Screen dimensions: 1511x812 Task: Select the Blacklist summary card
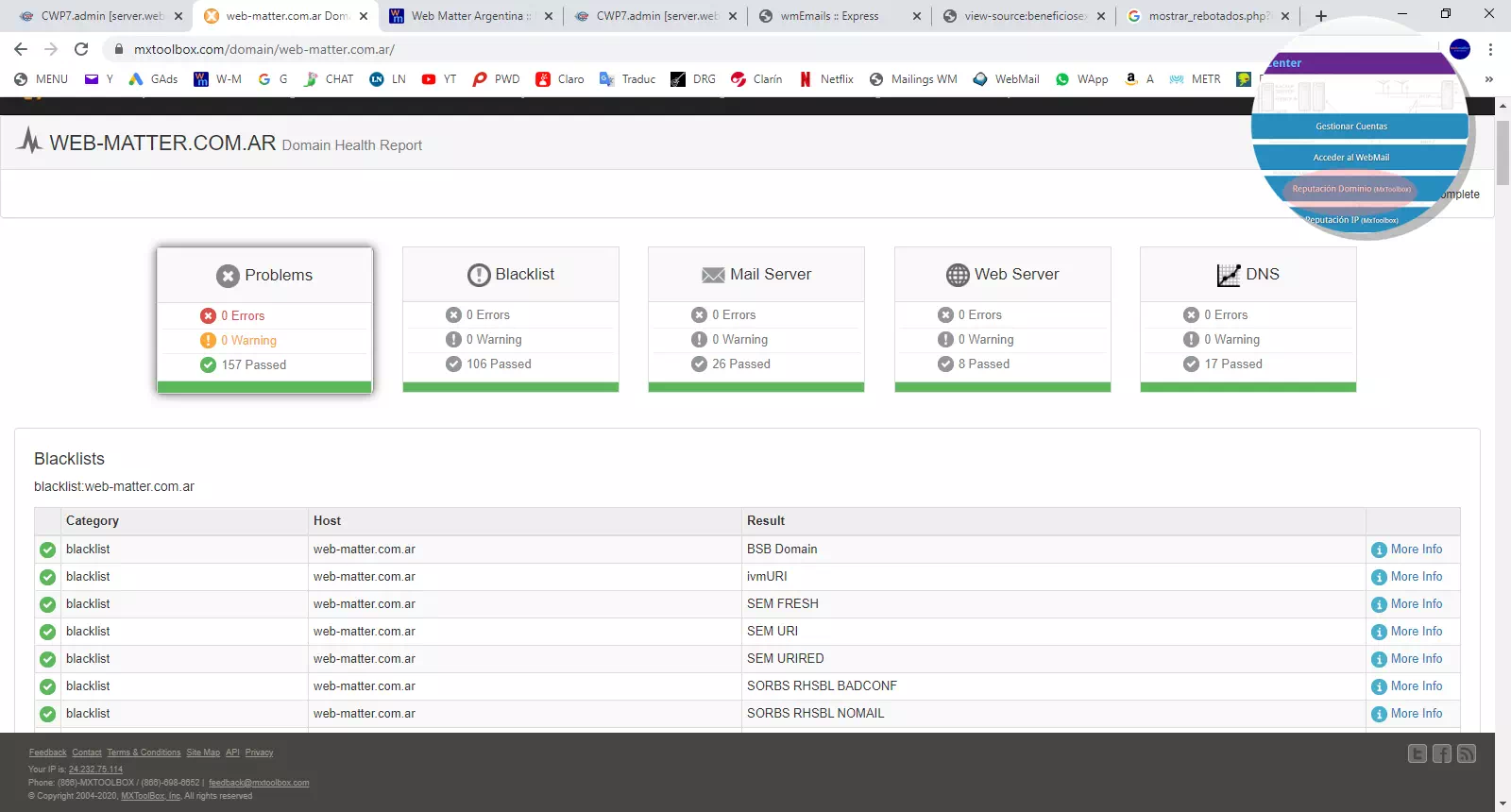point(510,319)
